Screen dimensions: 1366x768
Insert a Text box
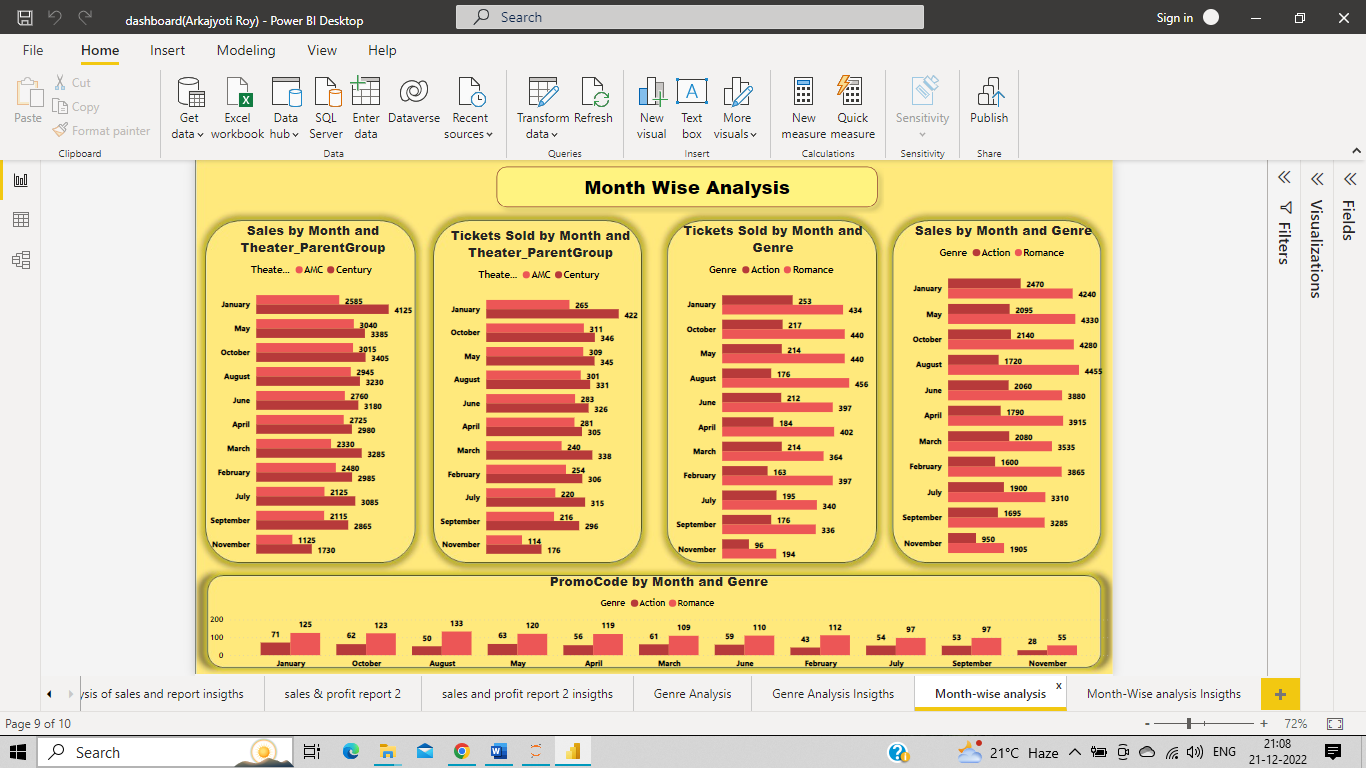[691, 105]
